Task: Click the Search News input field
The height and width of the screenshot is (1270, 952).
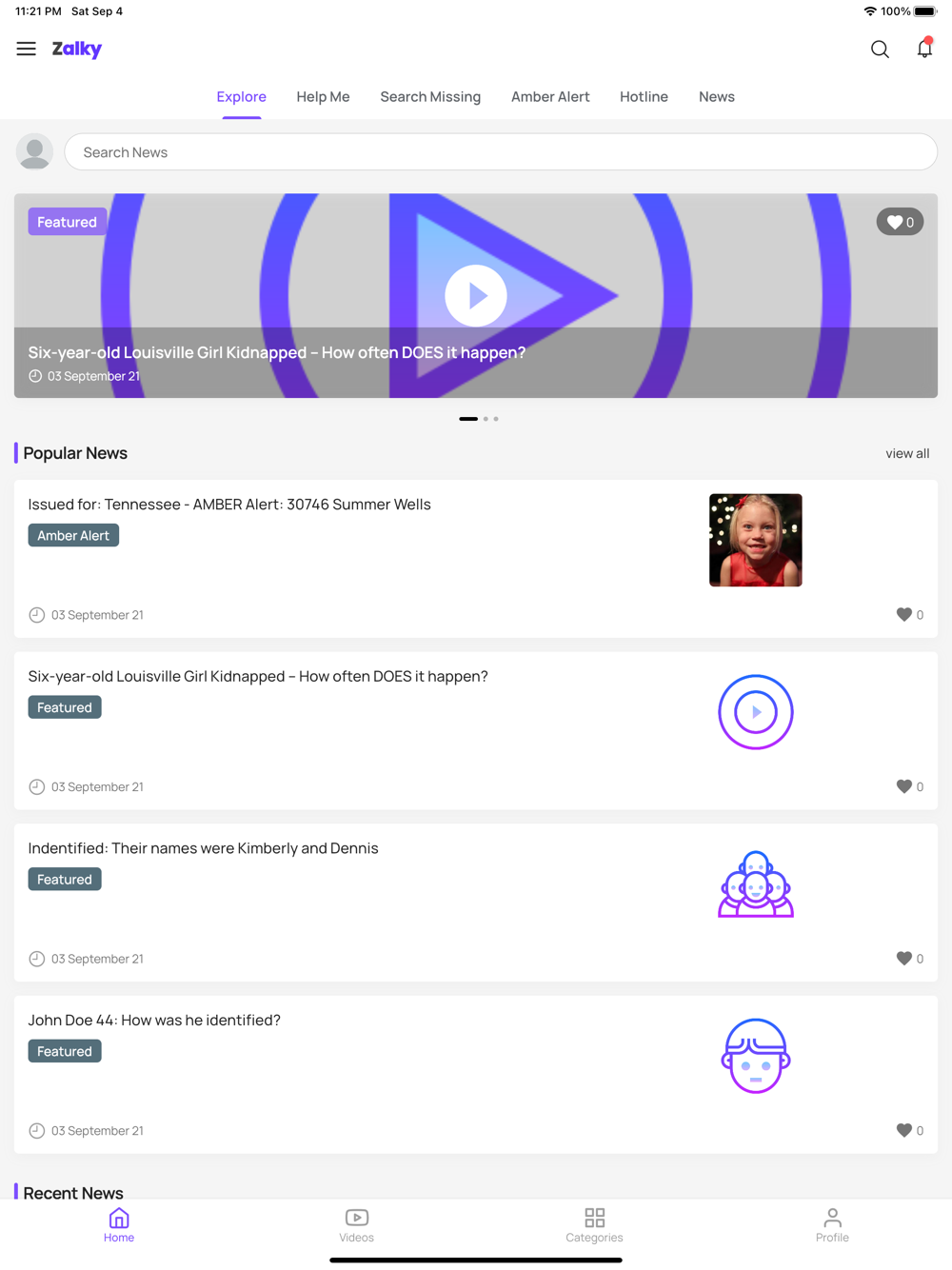Action: (501, 152)
